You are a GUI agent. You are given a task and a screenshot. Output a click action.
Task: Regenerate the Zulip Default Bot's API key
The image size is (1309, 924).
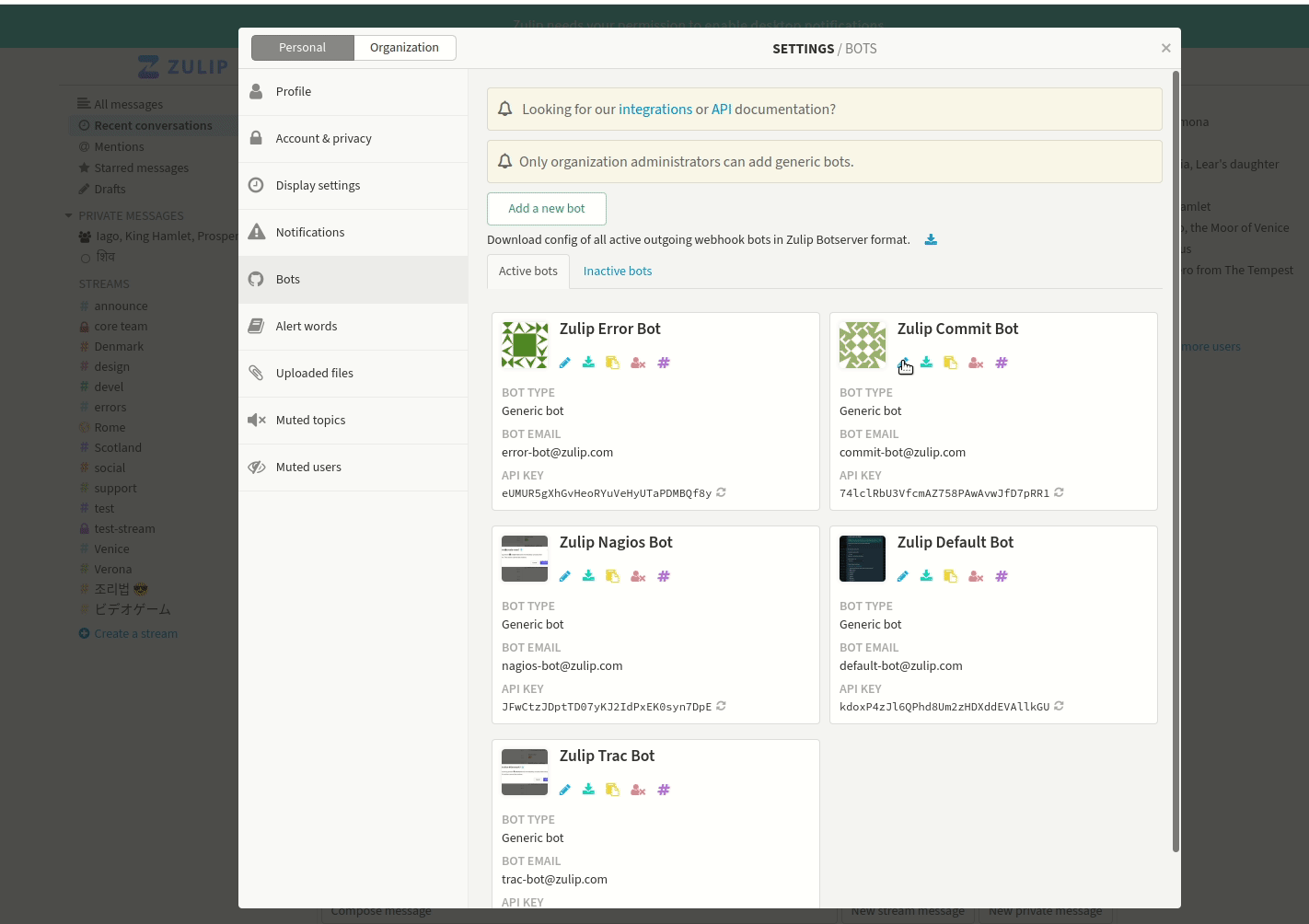pyautogui.click(x=1058, y=706)
